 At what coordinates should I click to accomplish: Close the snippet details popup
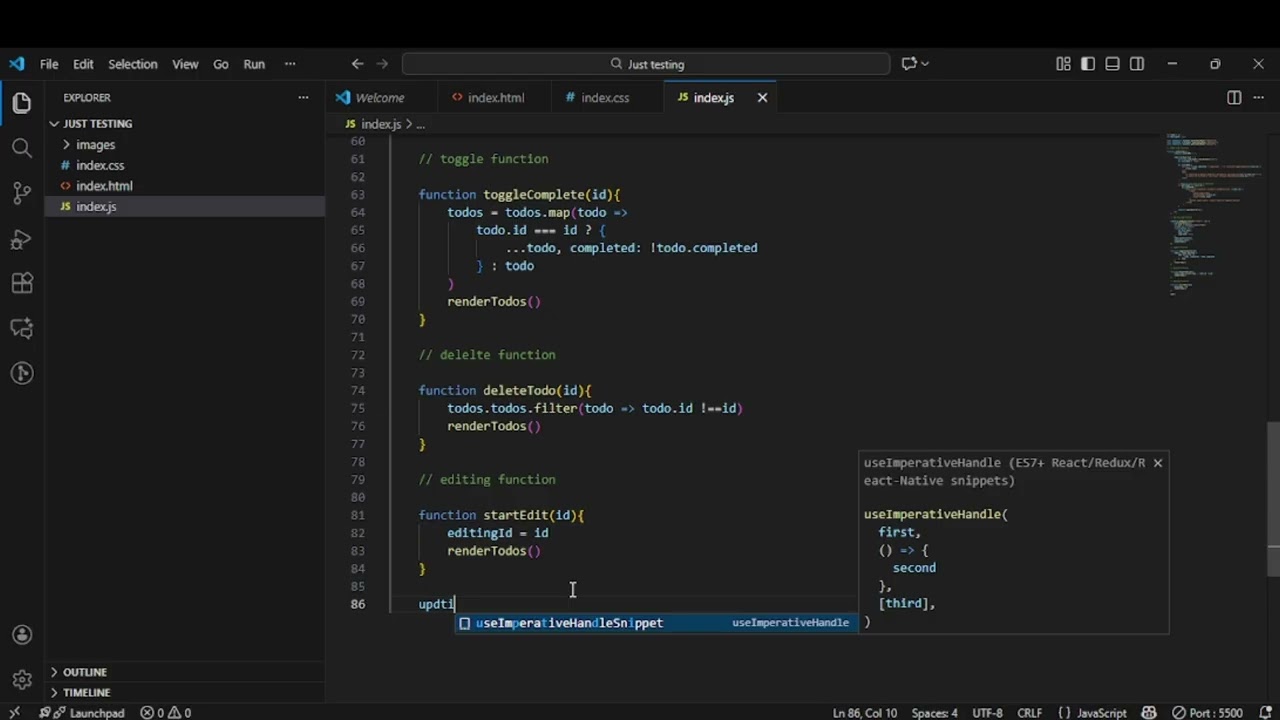[1157, 463]
